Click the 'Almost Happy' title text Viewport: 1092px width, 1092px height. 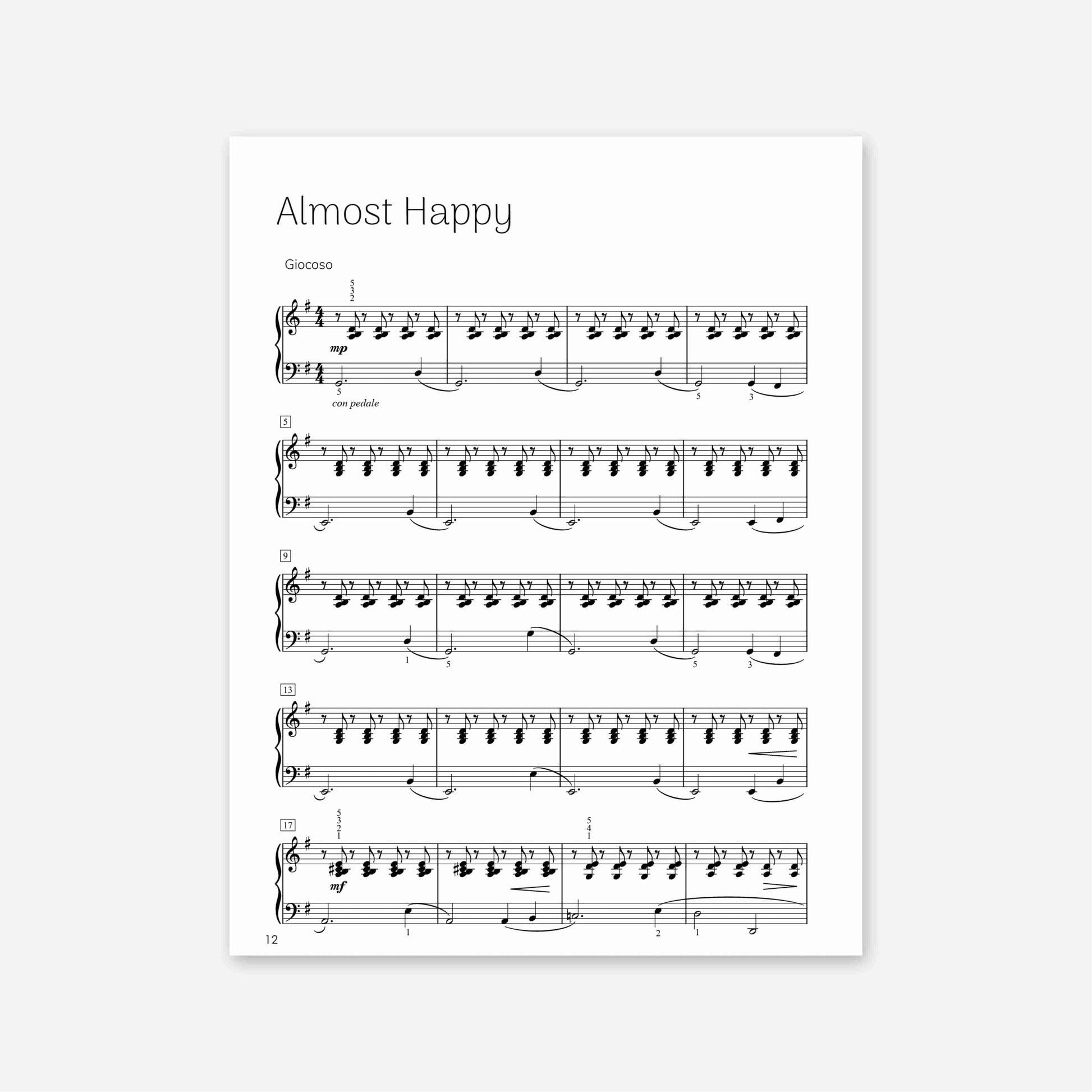(394, 213)
